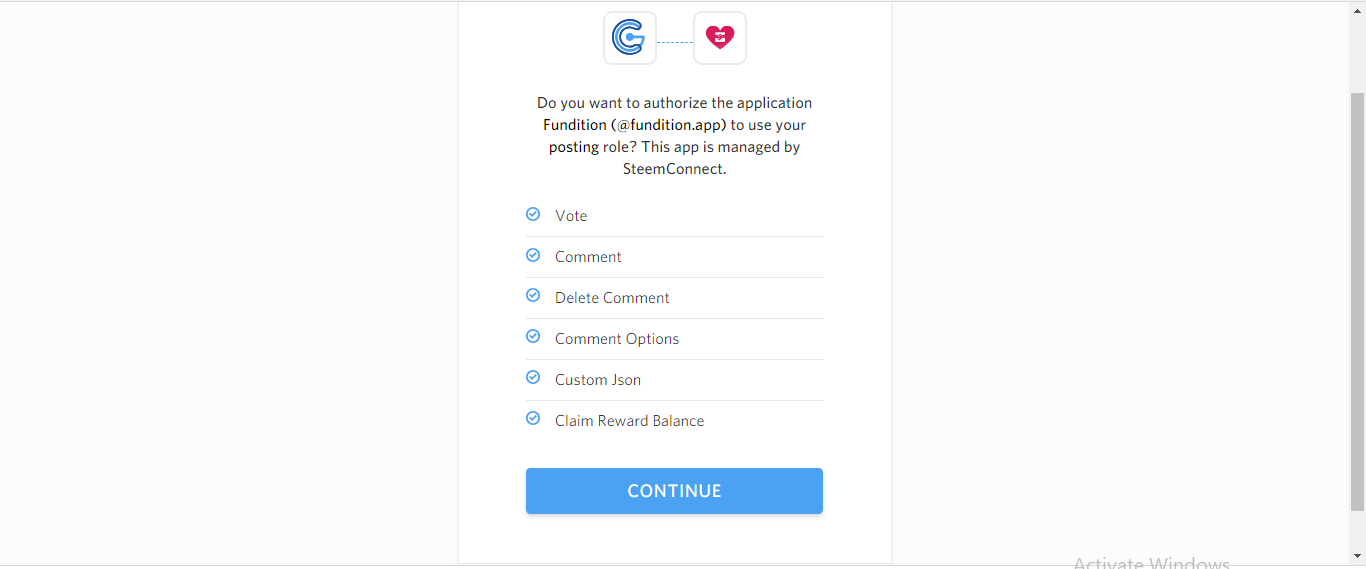Click the bold word posting

pyautogui.click(x=573, y=147)
